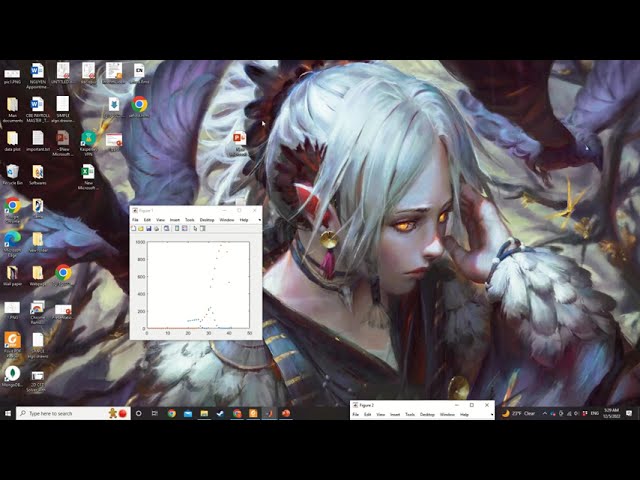Open the View menu in Figure 1
The width and height of the screenshot is (640, 480).
click(160, 220)
